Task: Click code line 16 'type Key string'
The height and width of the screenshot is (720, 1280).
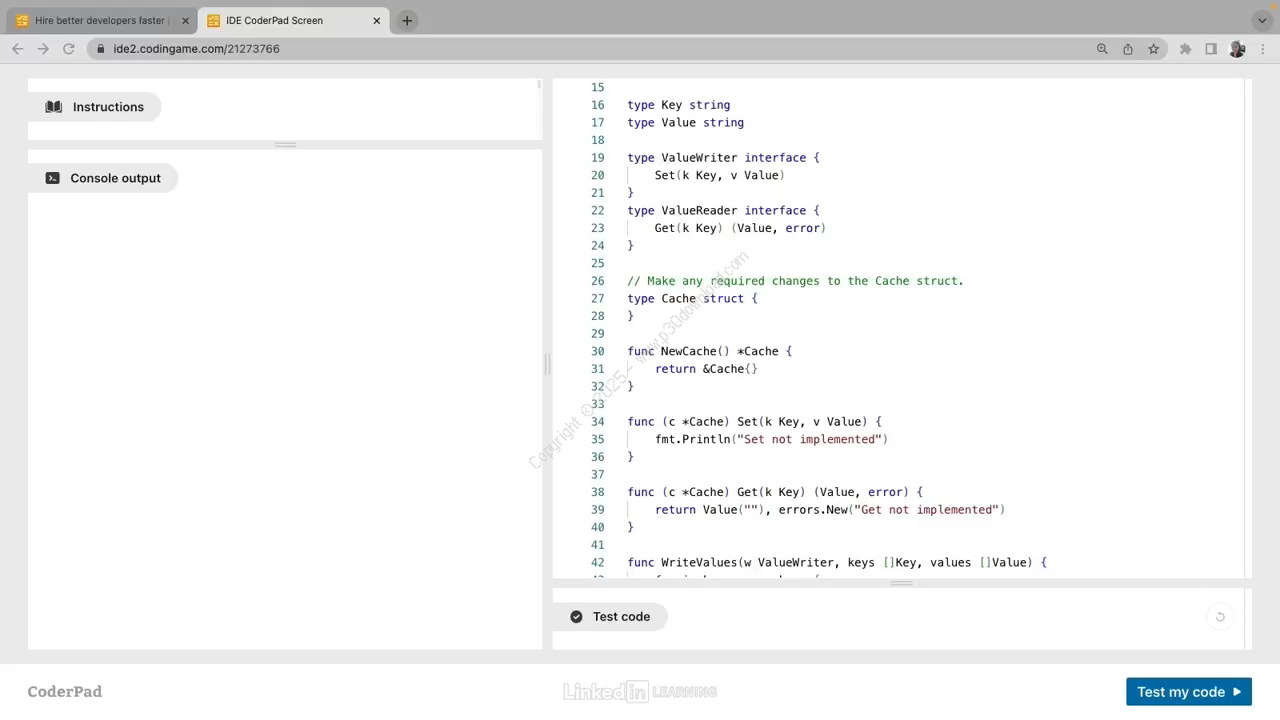Action: [679, 105]
